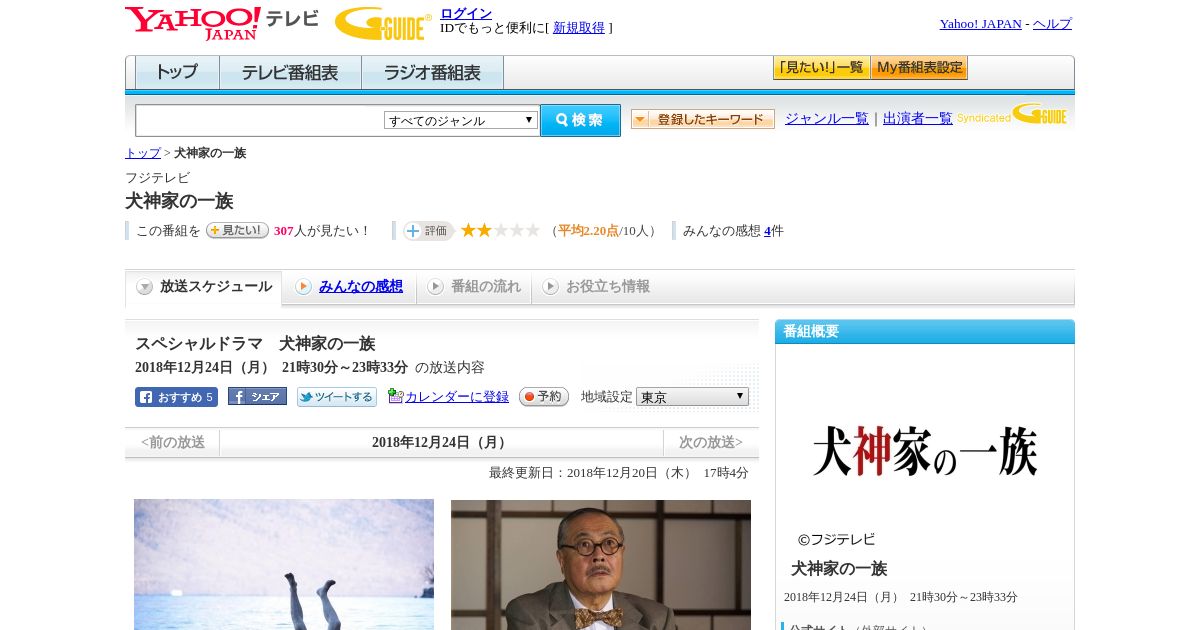
Task: Click the 犬神家の一族 title logo image
Action: click(x=925, y=451)
